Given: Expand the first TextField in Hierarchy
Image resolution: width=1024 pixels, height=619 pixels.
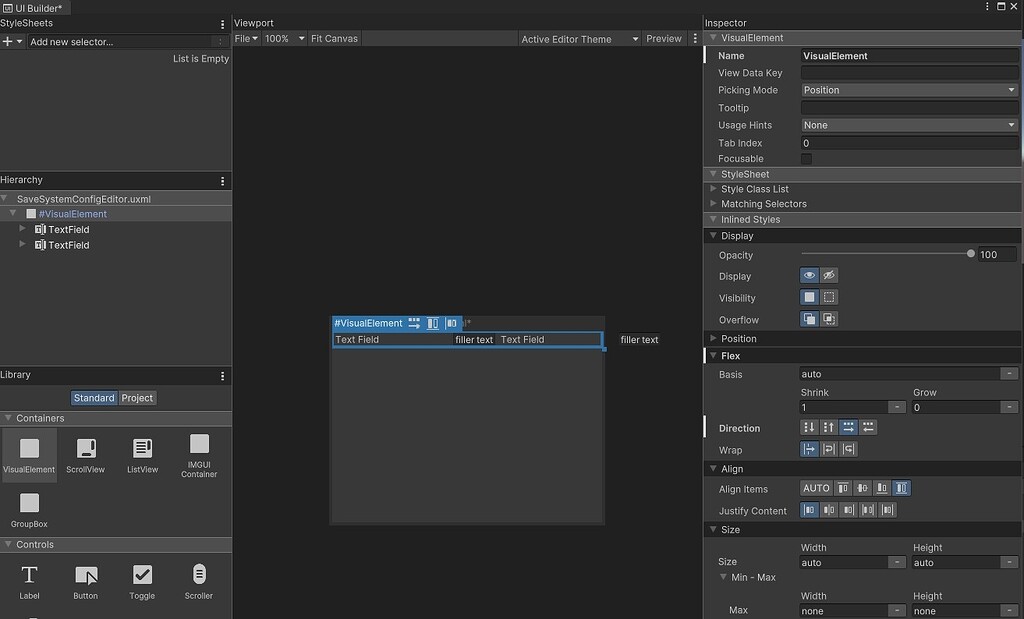Looking at the screenshot, I should [23, 229].
